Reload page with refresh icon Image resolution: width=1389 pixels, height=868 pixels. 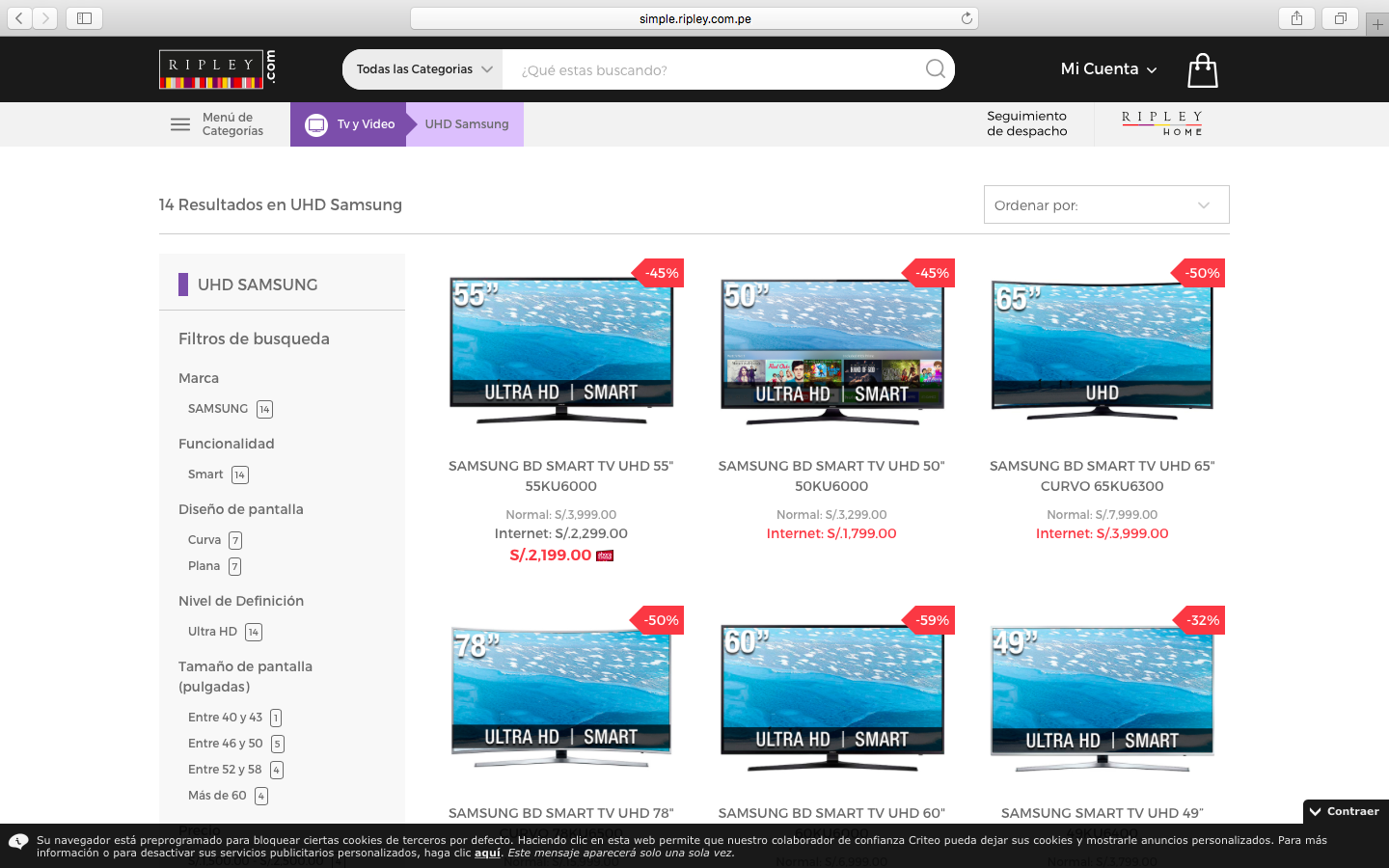[x=966, y=18]
